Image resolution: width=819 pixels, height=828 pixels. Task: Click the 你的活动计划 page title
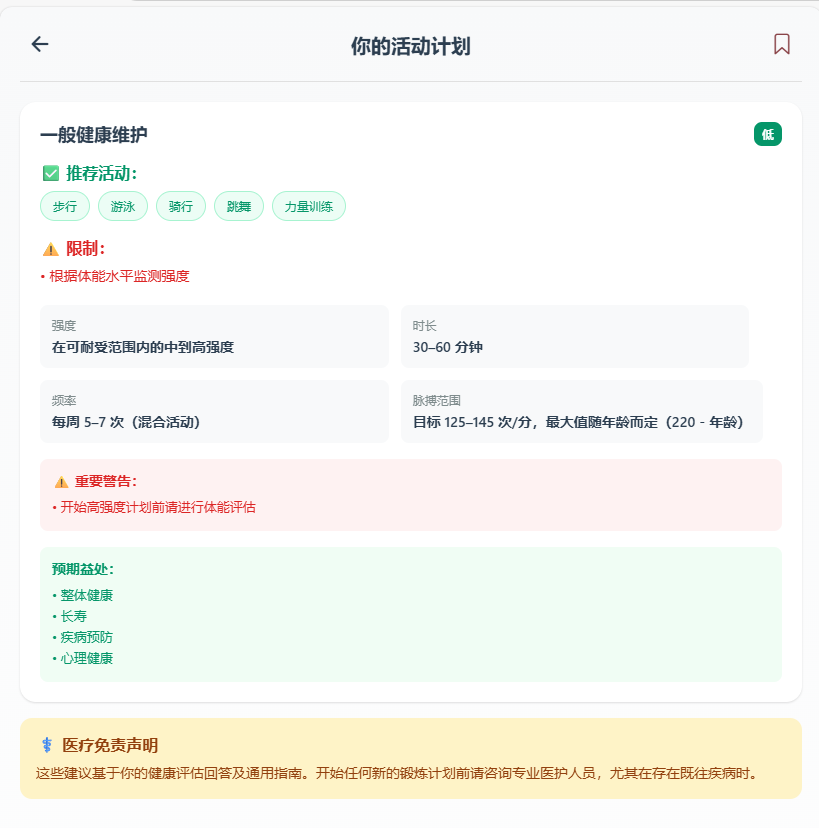pos(410,46)
